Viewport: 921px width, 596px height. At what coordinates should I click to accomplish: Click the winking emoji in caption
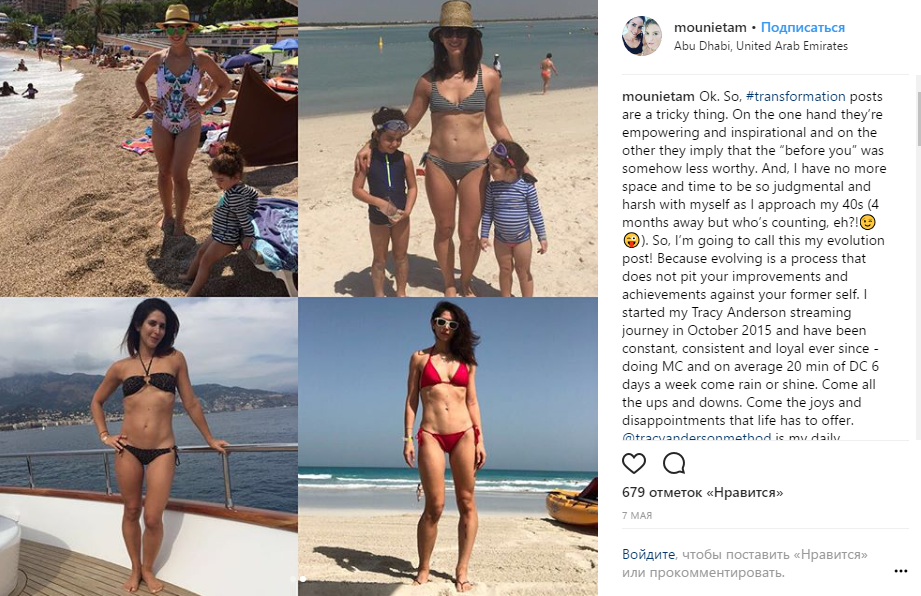click(868, 223)
